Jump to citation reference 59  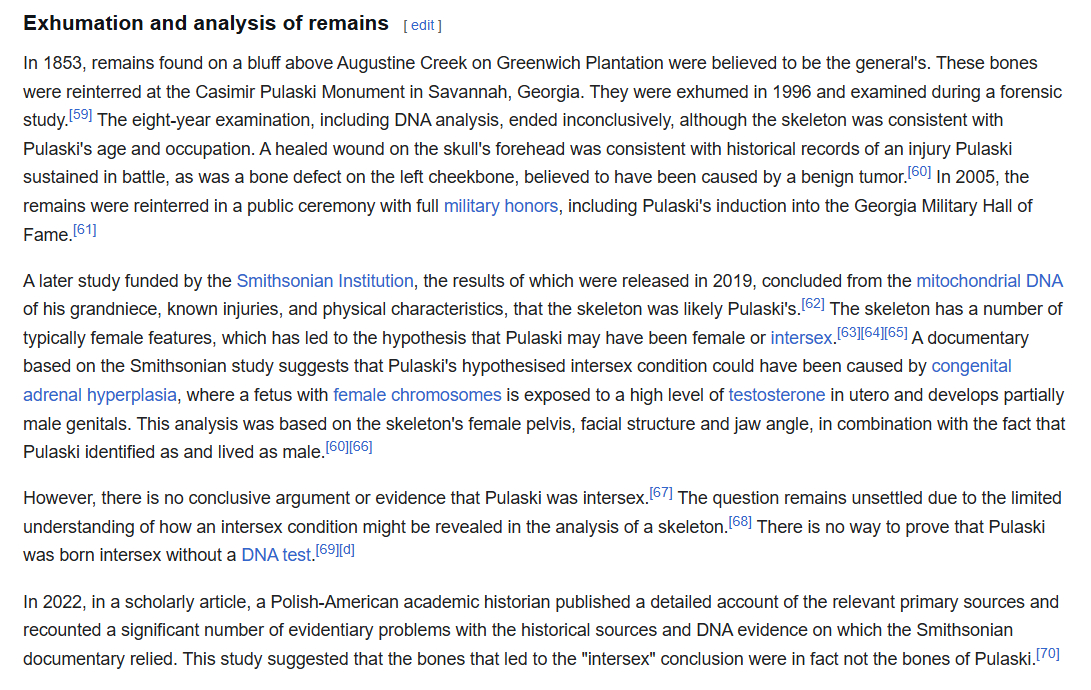pyautogui.click(x=80, y=115)
